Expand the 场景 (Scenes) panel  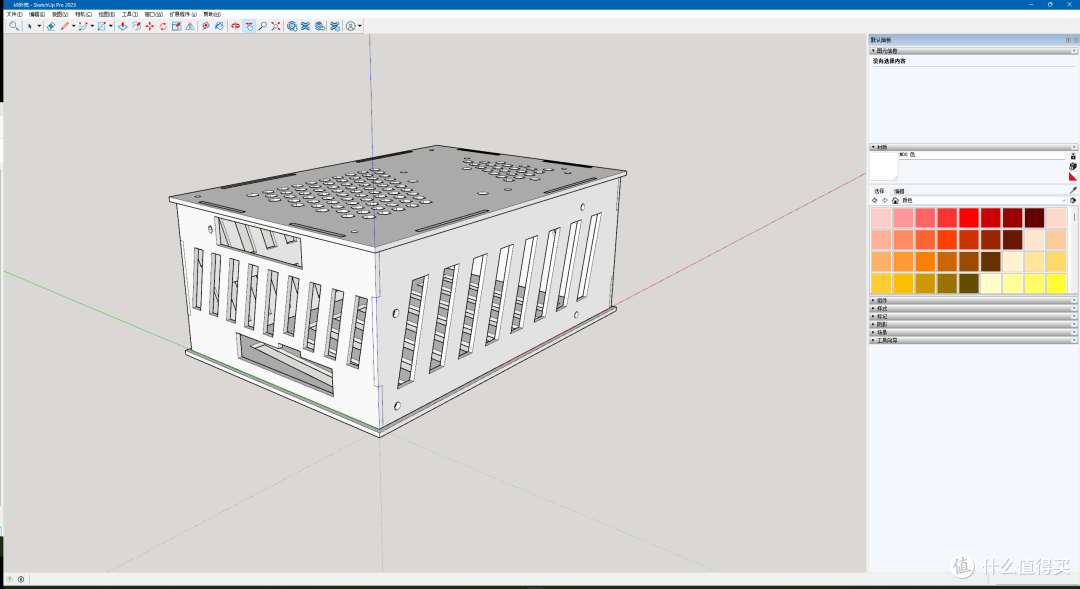coord(882,332)
